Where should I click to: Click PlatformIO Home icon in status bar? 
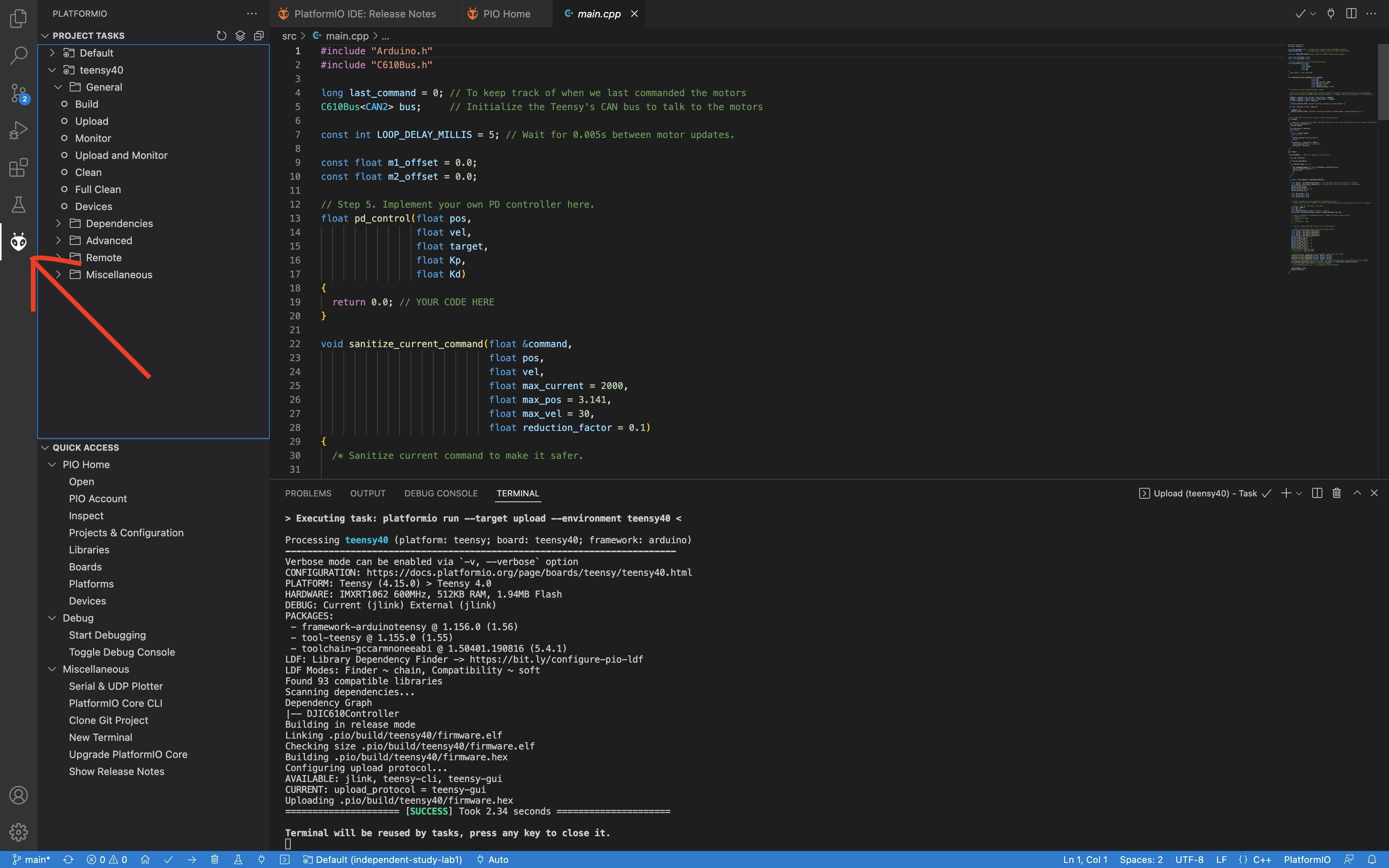(145, 859)
